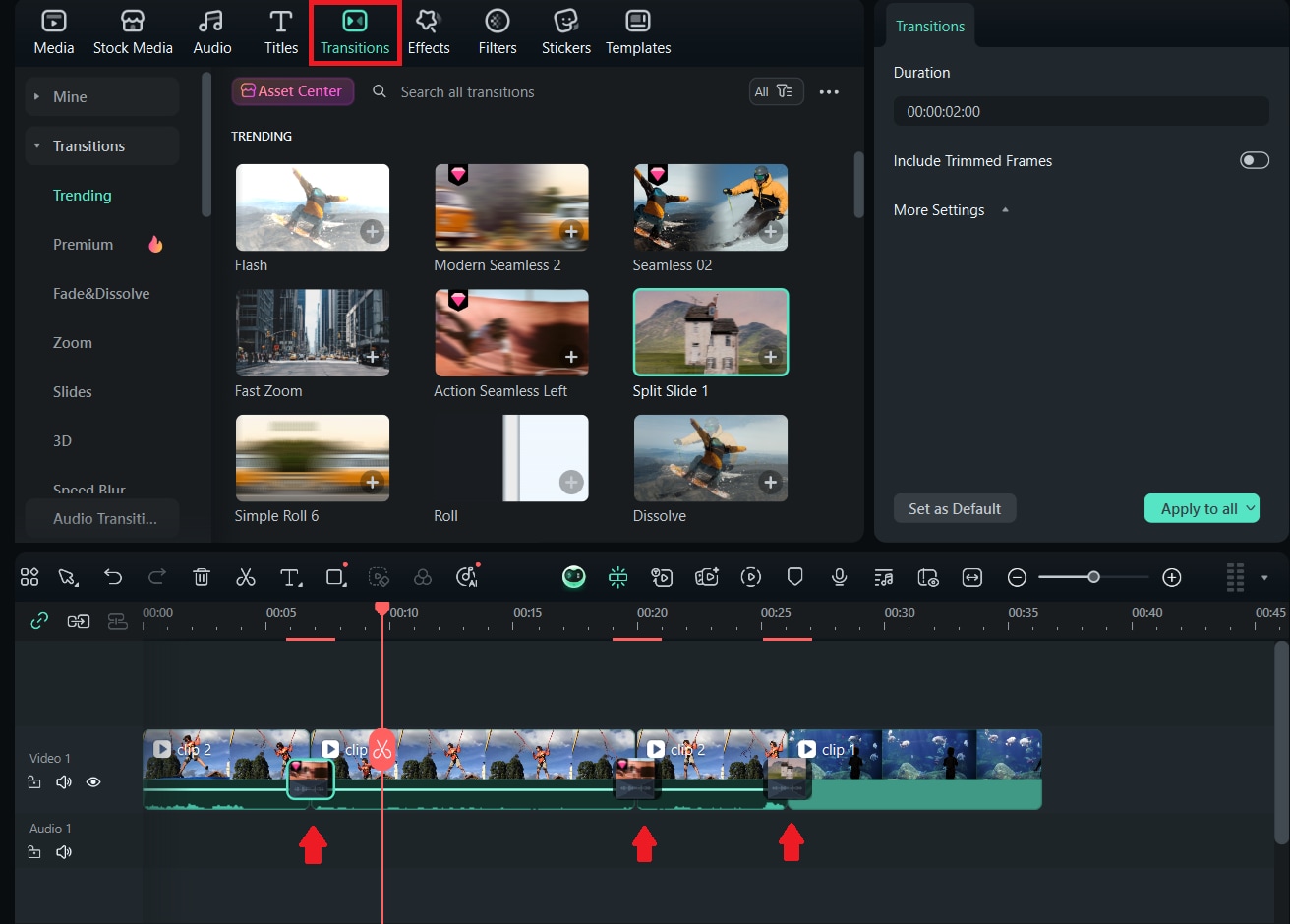Viewport: 1290px width, 924px height.
Task: Open the Asset Center
Action: click(292, 90)
